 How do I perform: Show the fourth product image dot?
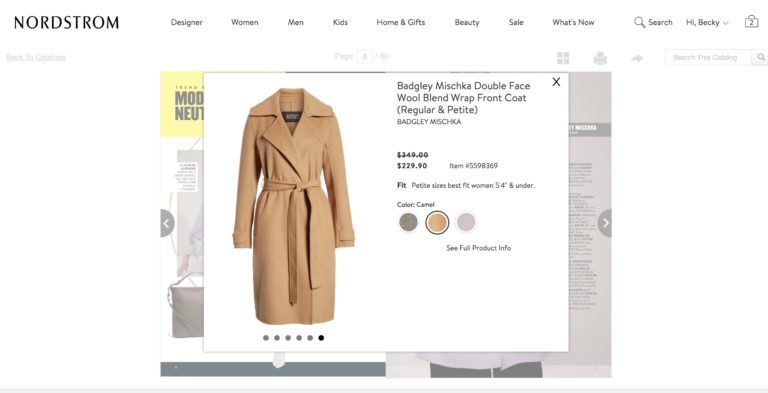pos(299,338)
